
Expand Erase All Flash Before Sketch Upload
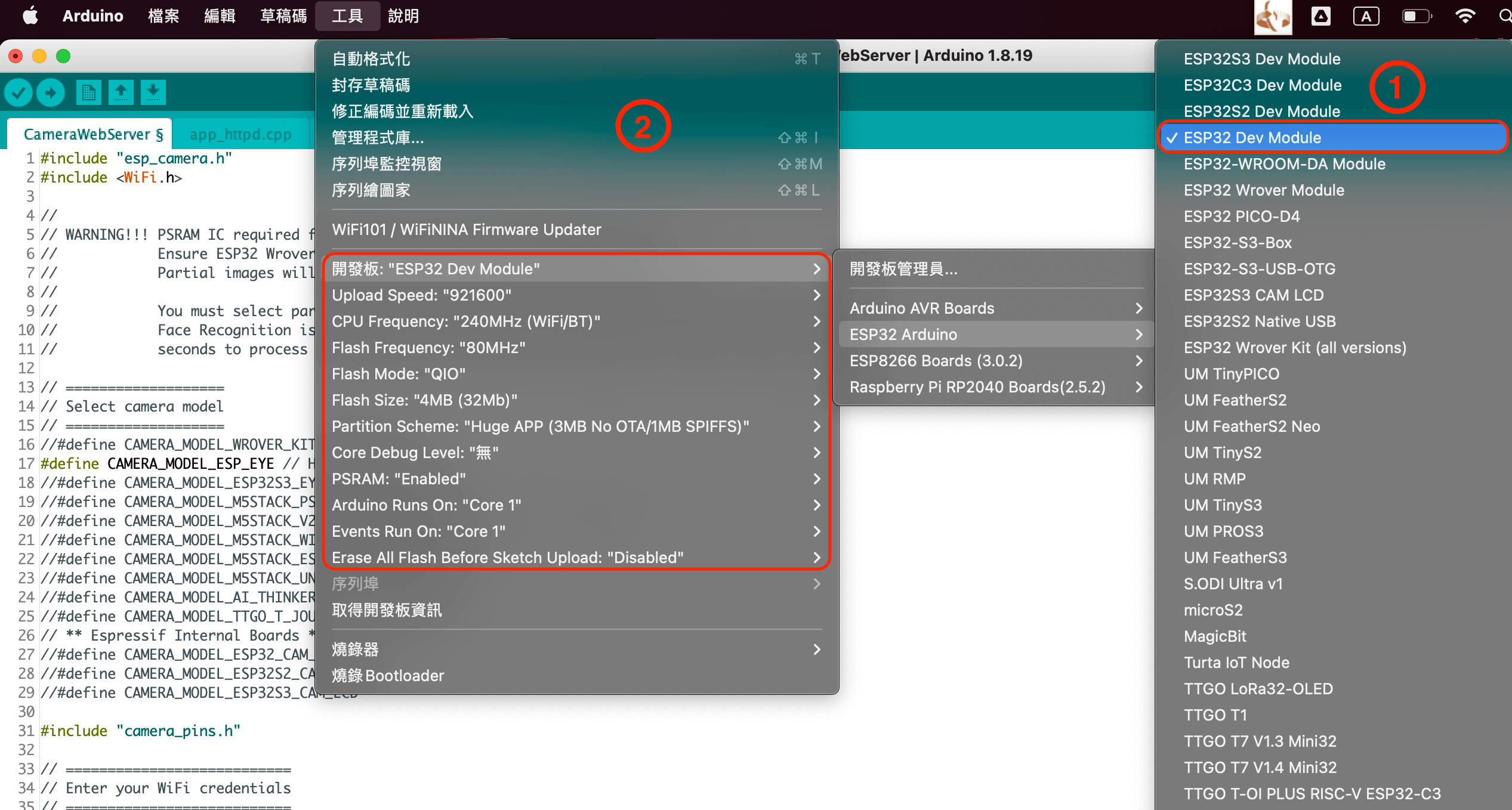point(576,558)
